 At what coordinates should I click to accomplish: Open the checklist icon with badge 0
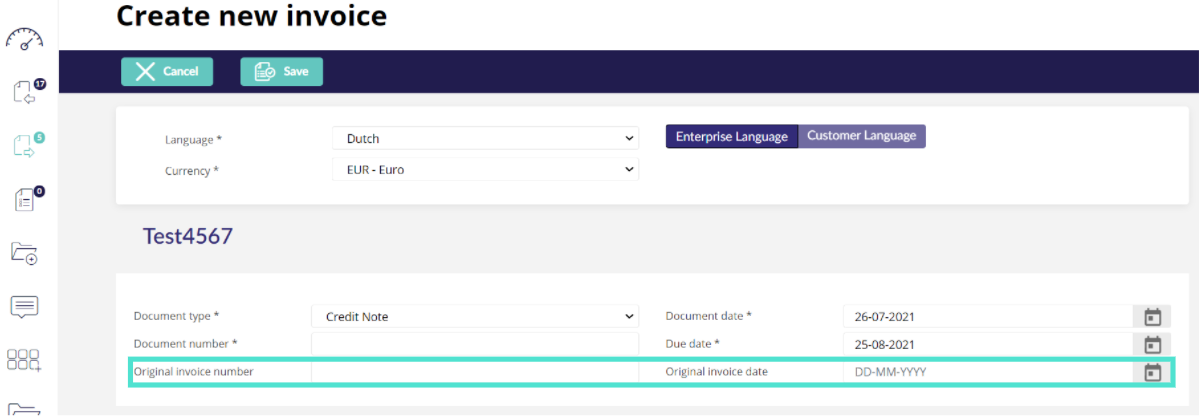point(28,199)
